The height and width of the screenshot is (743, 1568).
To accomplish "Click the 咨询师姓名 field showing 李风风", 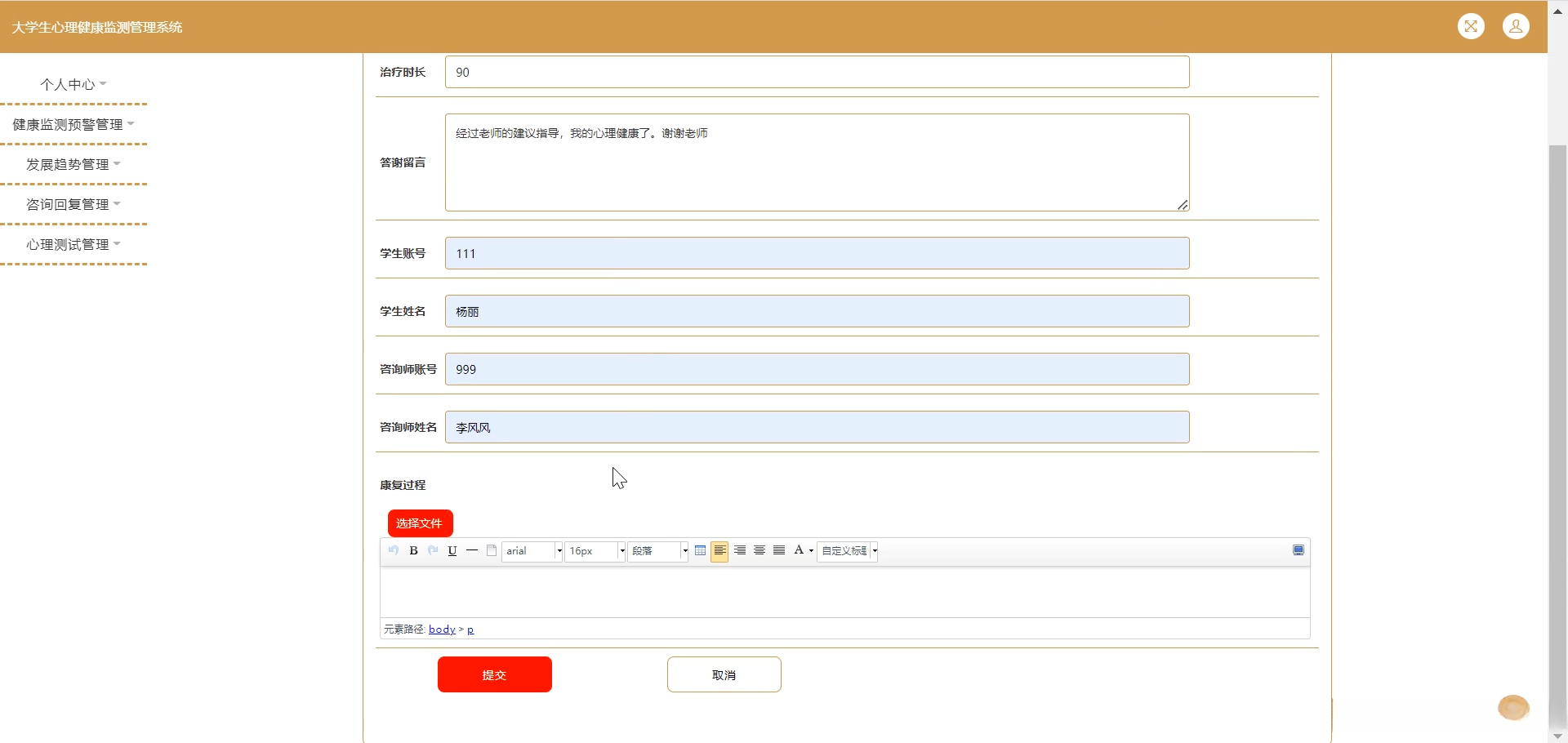I will (817, 427).
